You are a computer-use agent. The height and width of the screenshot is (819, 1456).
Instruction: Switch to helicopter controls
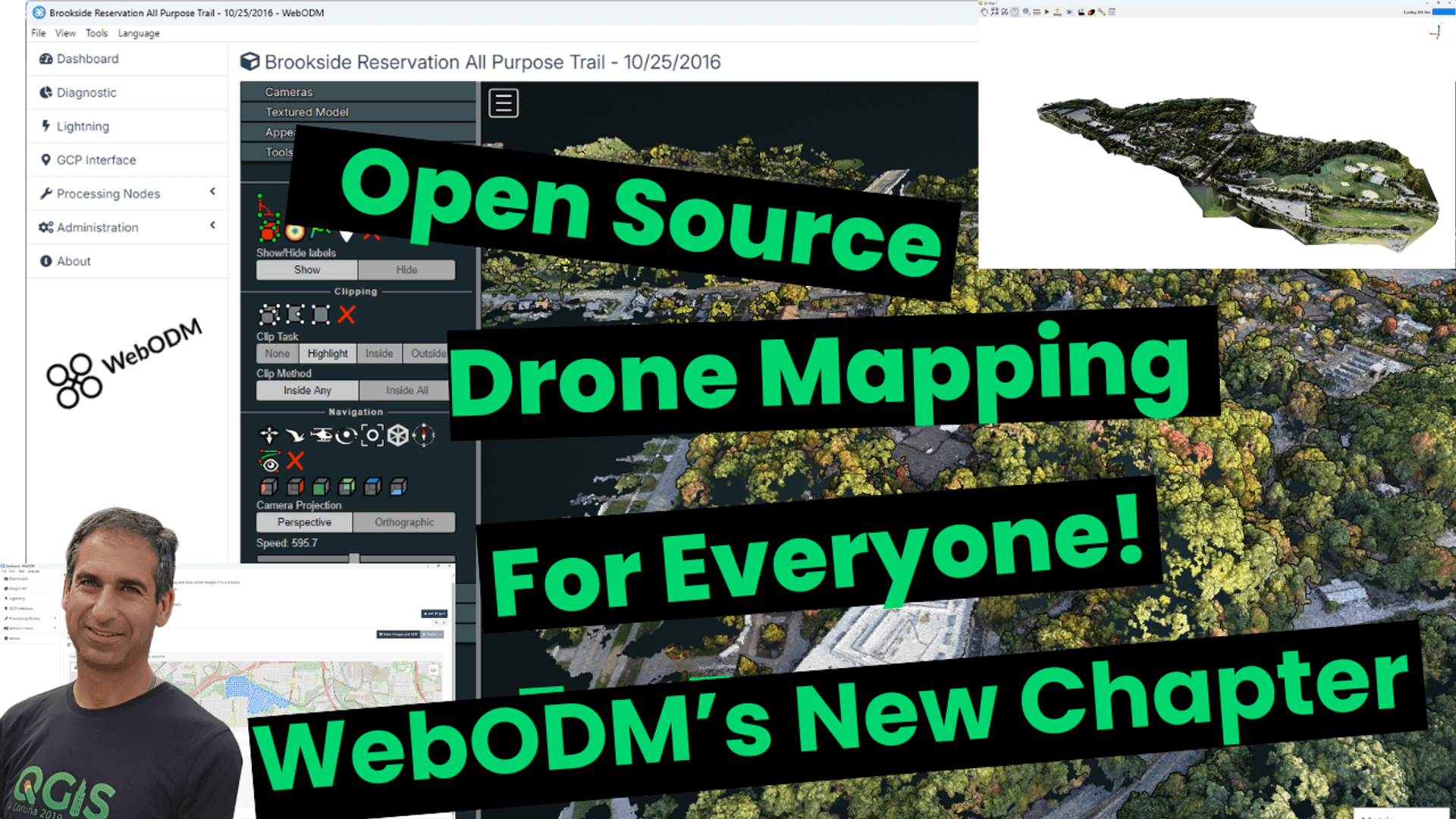[321, 435]
